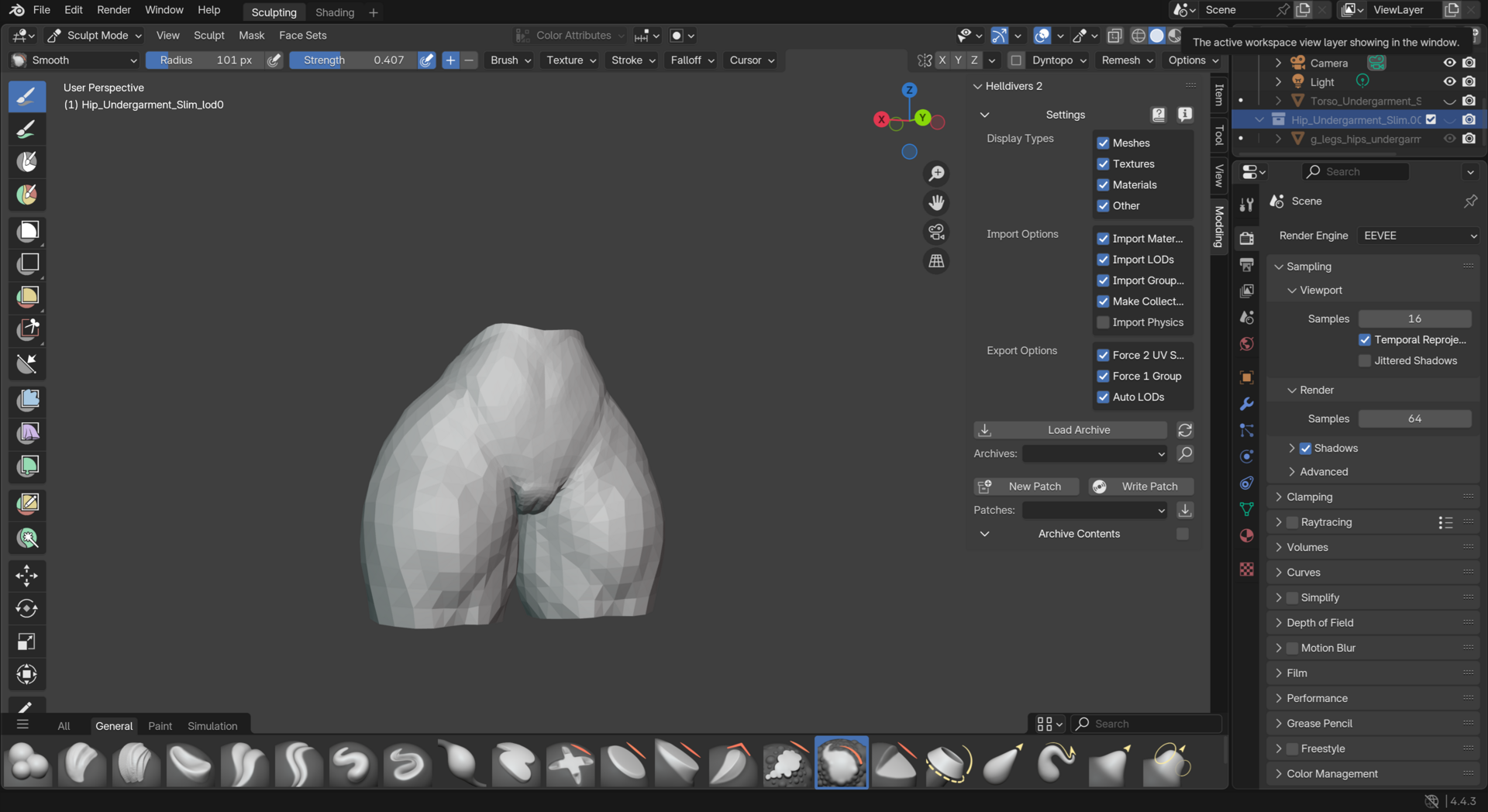Select the Rotate transform tool

[x=27, y=608]
